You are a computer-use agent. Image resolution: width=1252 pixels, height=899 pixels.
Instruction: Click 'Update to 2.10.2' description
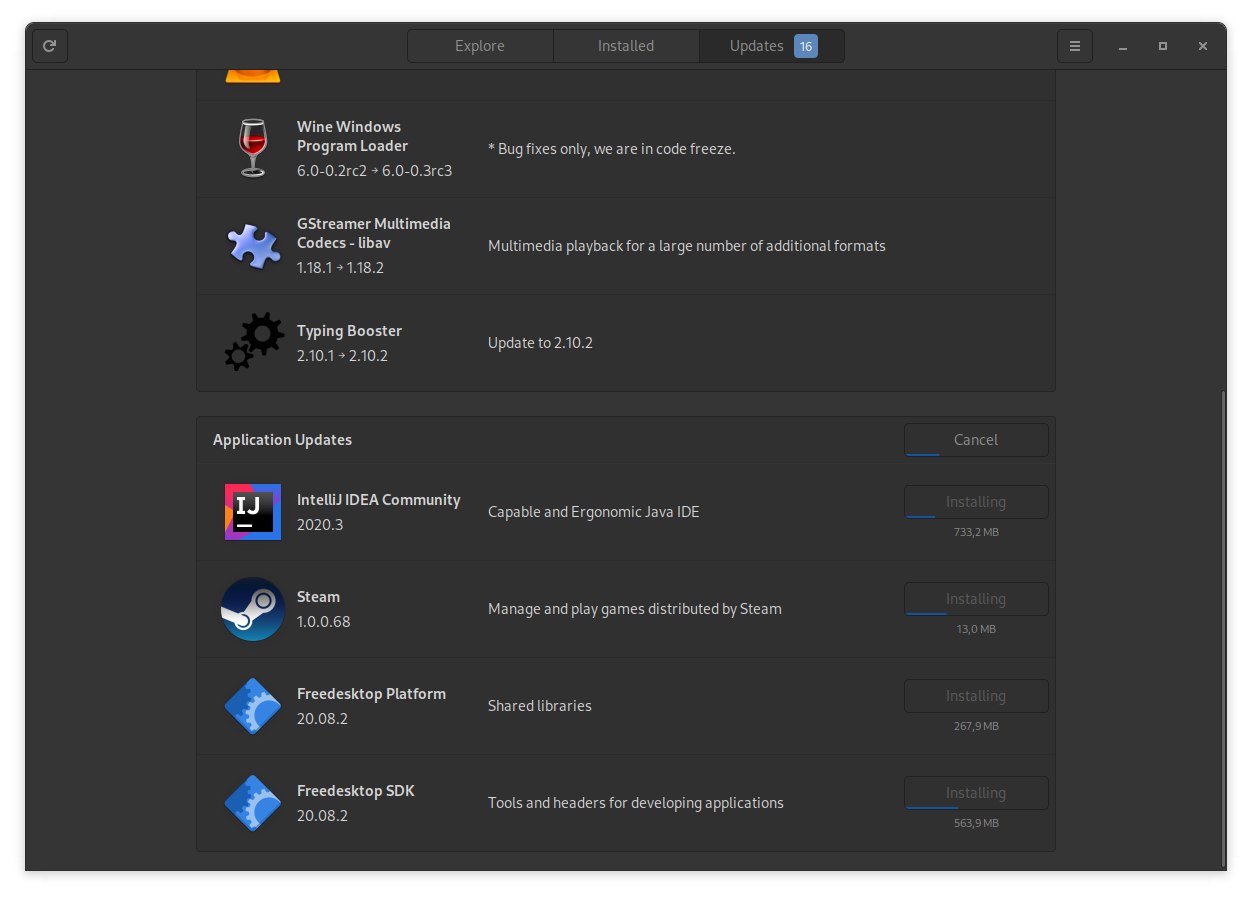pyautogui.click(x=540, y=343)
